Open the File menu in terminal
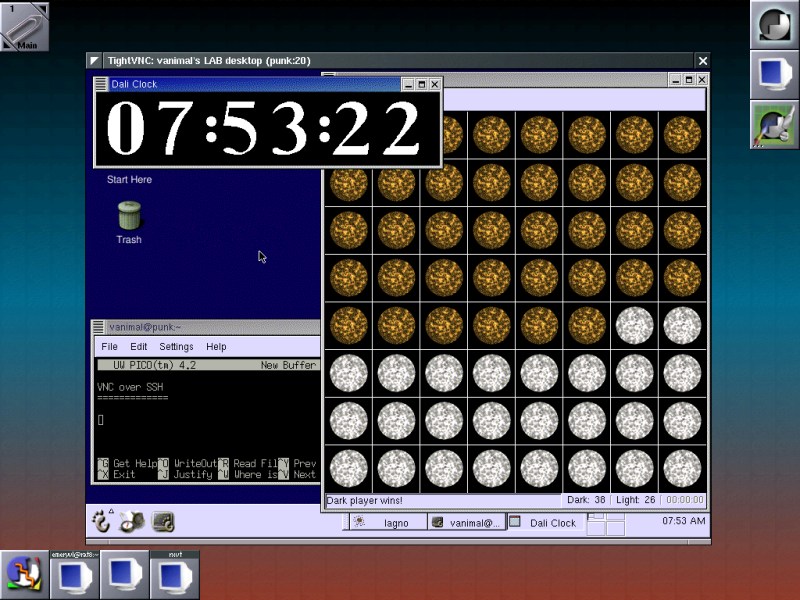Image resolution: width=800 pixels, height=600 pixels. 110,347
